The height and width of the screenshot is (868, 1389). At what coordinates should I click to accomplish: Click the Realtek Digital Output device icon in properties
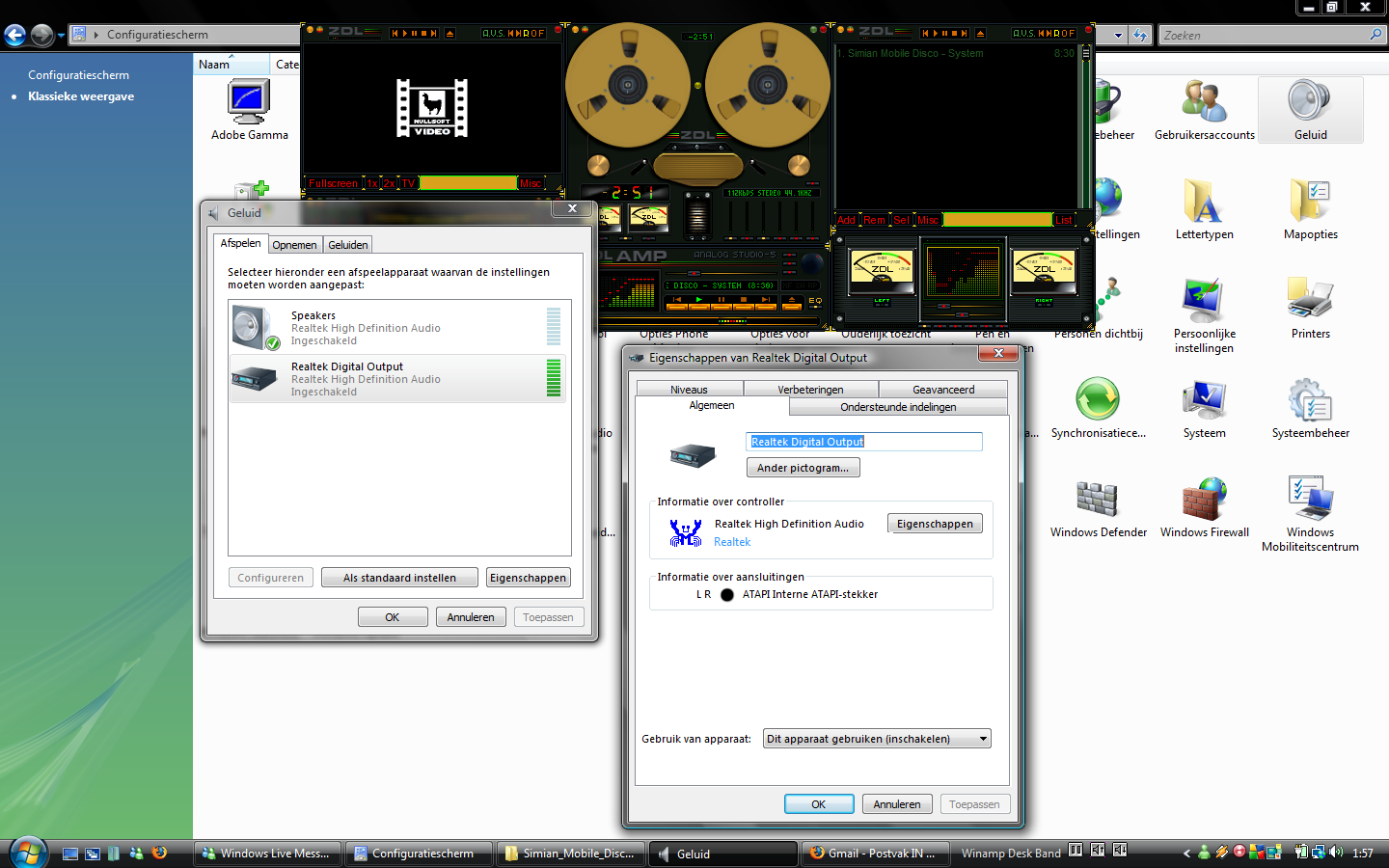click(693, 454)
